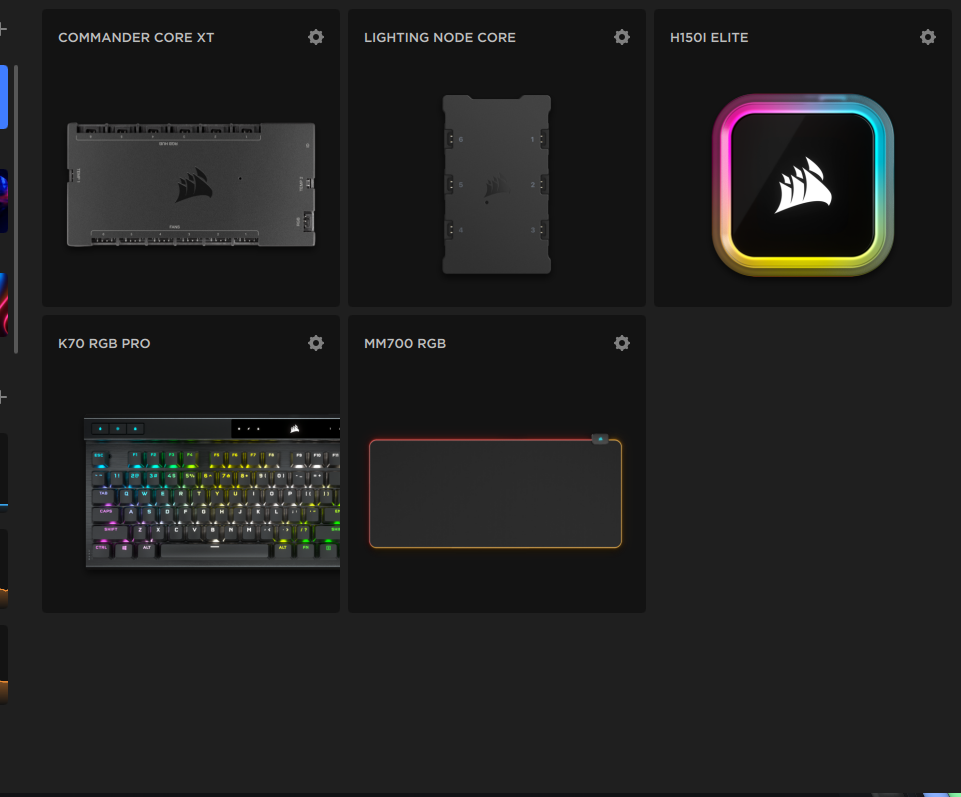The image size is (961, 797).
Task: Open settings for H150i Elite cooler
Action: 928,37
